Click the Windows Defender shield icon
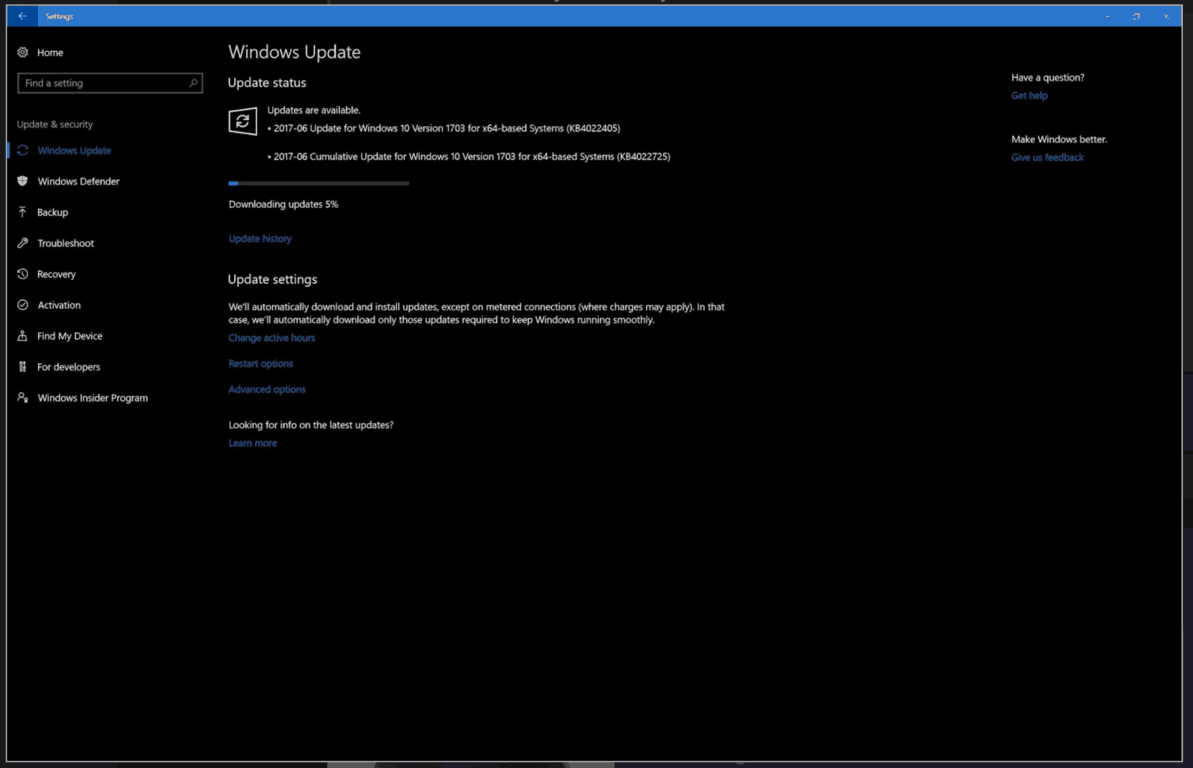Viewport: 1193px width, 768px height. pyautogui.click(x=23, y=181)
